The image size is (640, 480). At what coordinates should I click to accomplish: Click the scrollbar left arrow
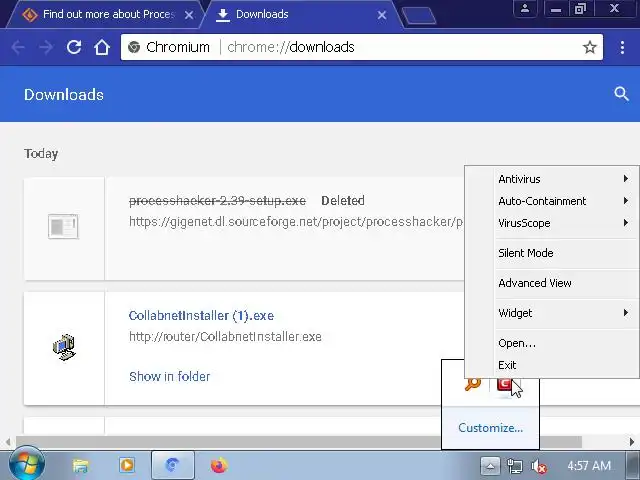coord(8,442)
